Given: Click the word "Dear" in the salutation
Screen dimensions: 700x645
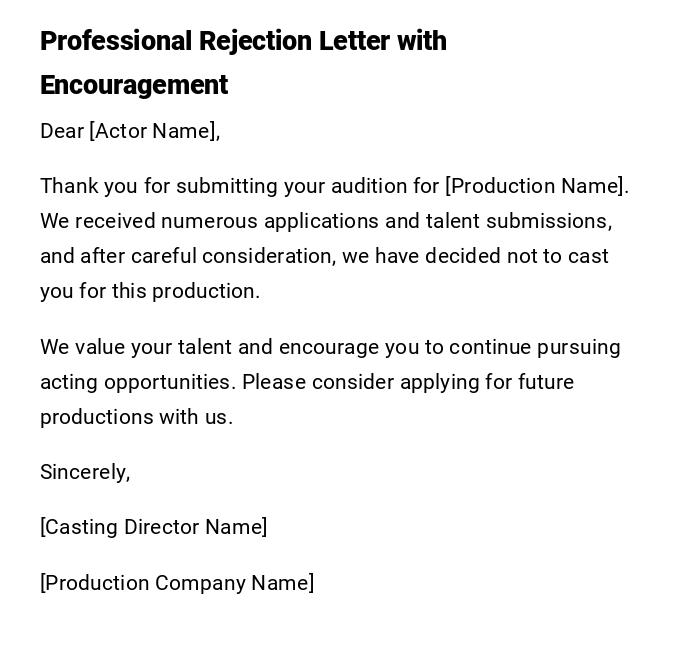Looking at the screenshot, I should tap(62, 131).
